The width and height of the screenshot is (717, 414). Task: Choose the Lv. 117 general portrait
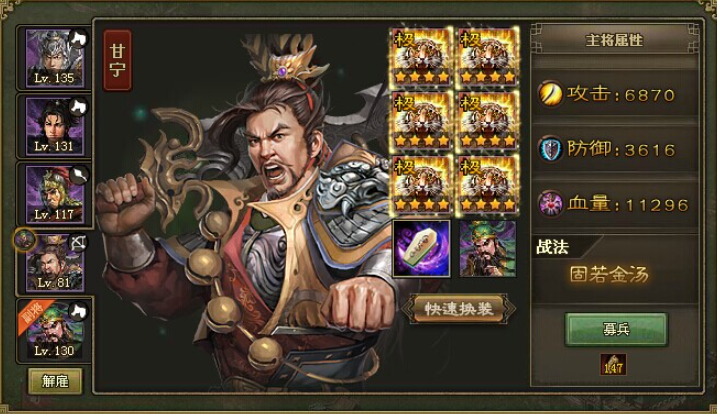[55, 194]
